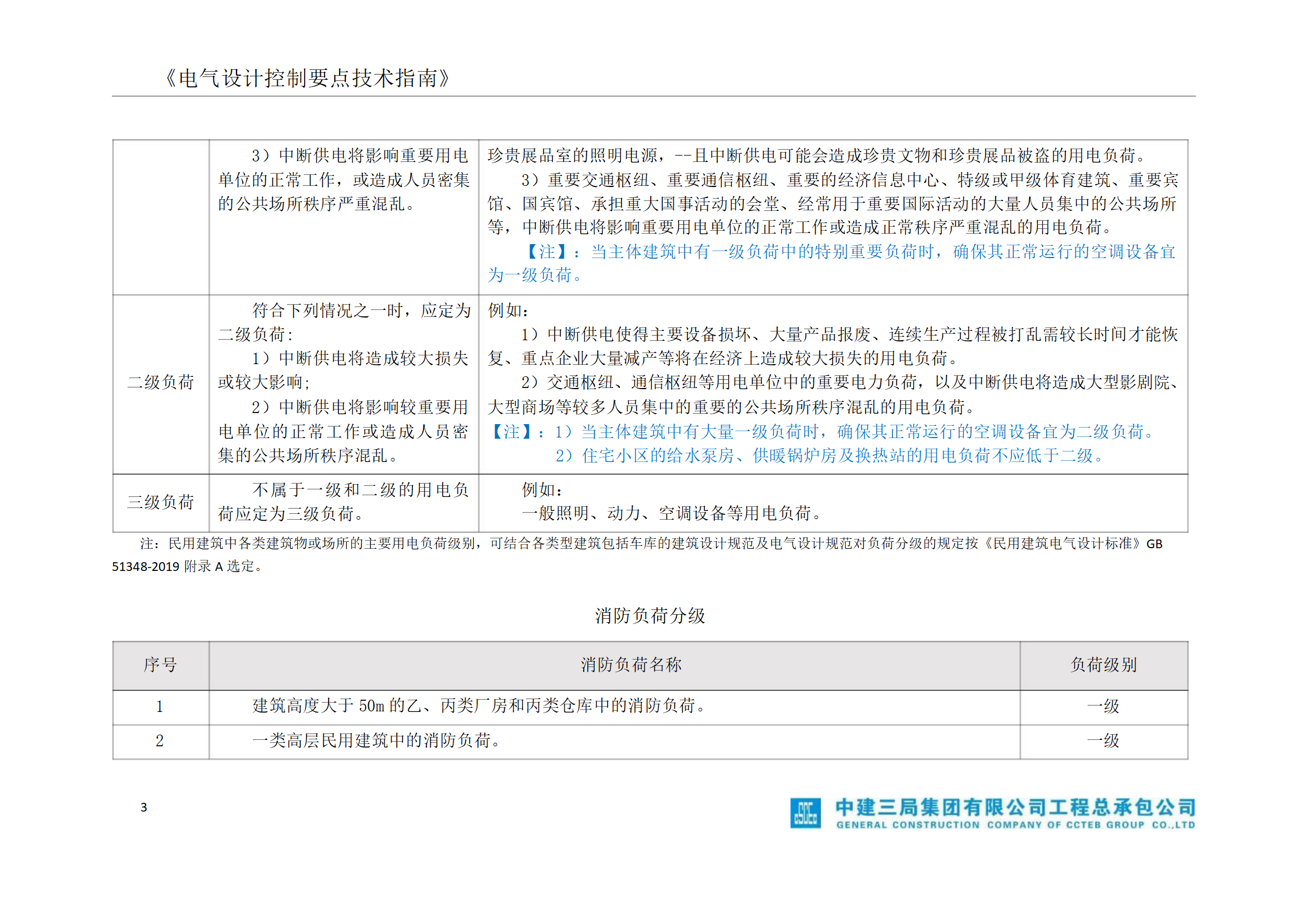Screen dimensions: 1306x924
Task: Click the 消防负荷名称 column header
Action: (631, 665)
